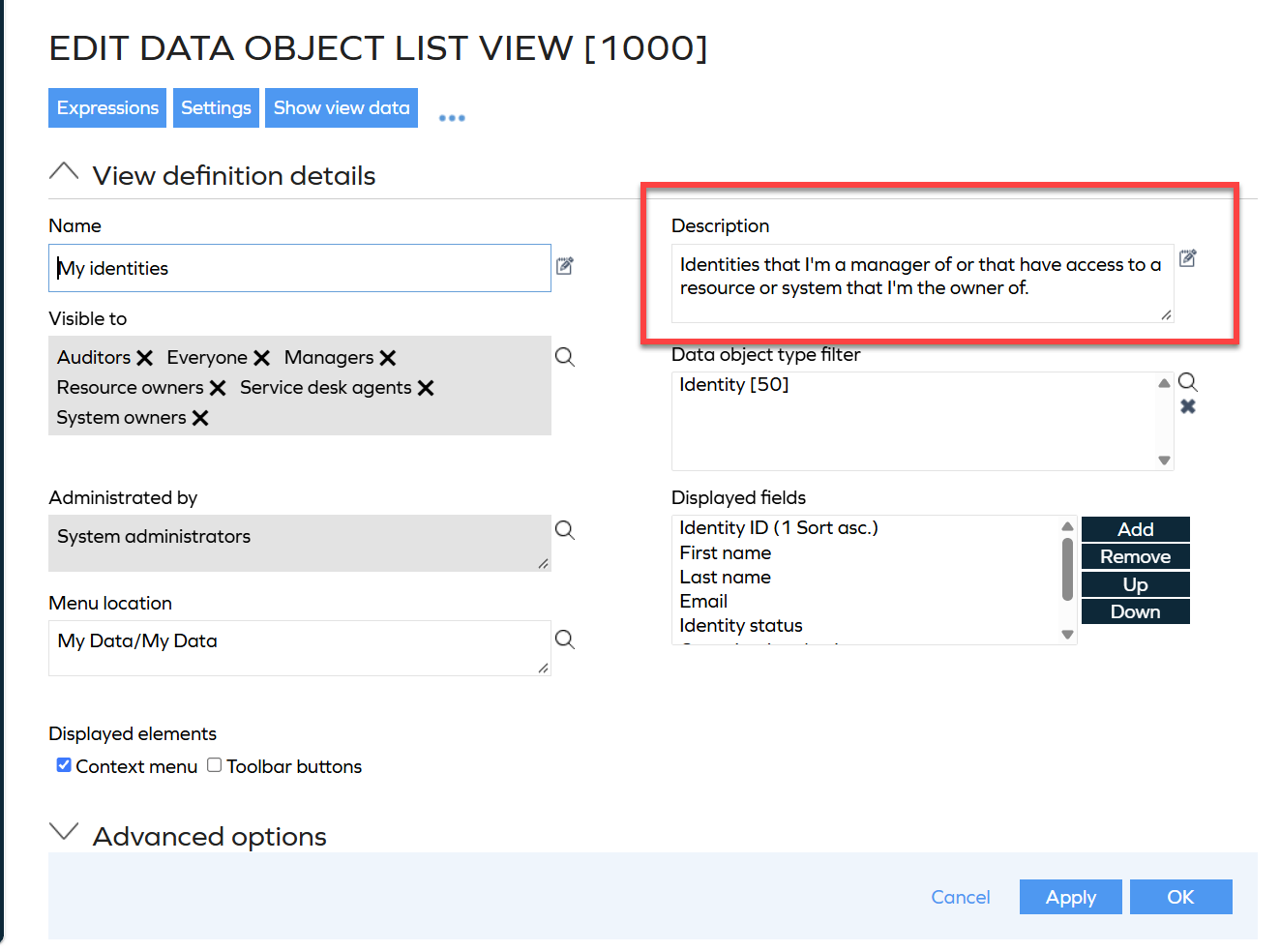Viewport: 1280px width, 952px height.
Task: Cancel editing the view
Action: [961, 897]
